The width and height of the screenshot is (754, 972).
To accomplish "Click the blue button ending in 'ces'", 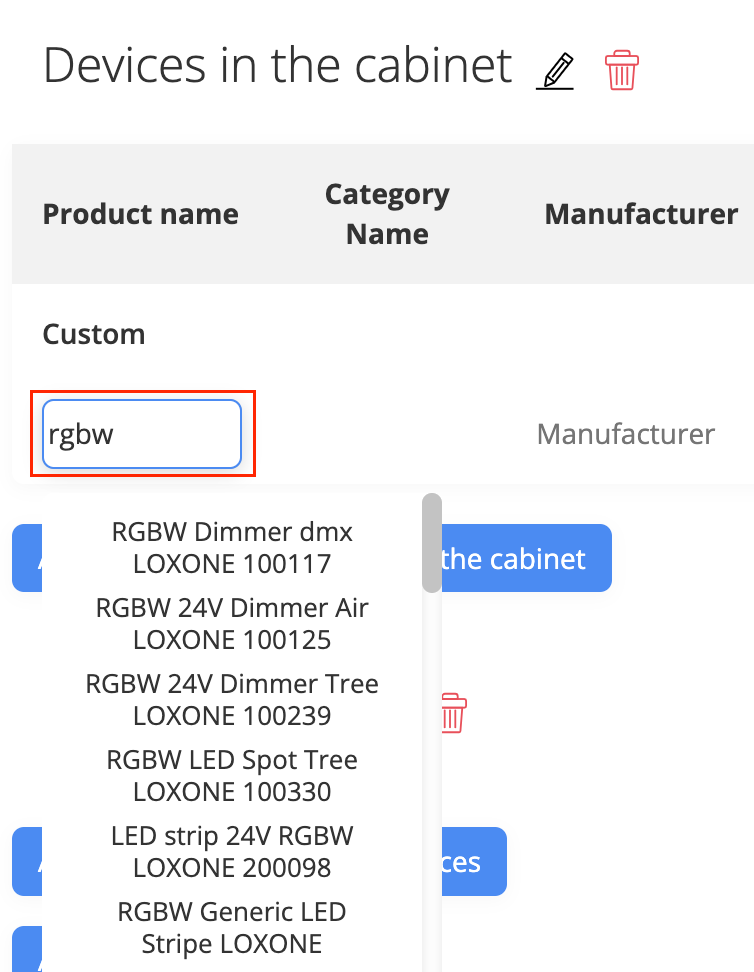I will click(x=474, y=862).
